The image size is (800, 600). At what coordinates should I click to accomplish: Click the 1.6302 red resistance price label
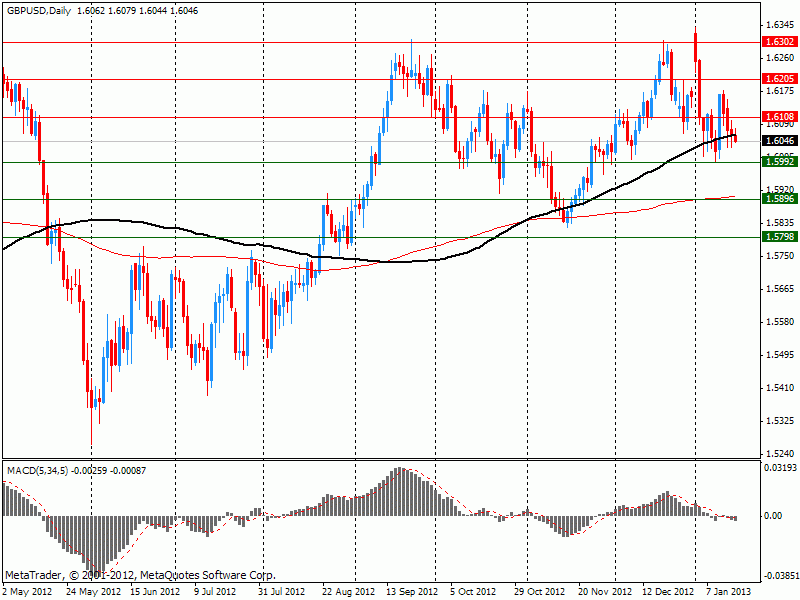[779, 42]
